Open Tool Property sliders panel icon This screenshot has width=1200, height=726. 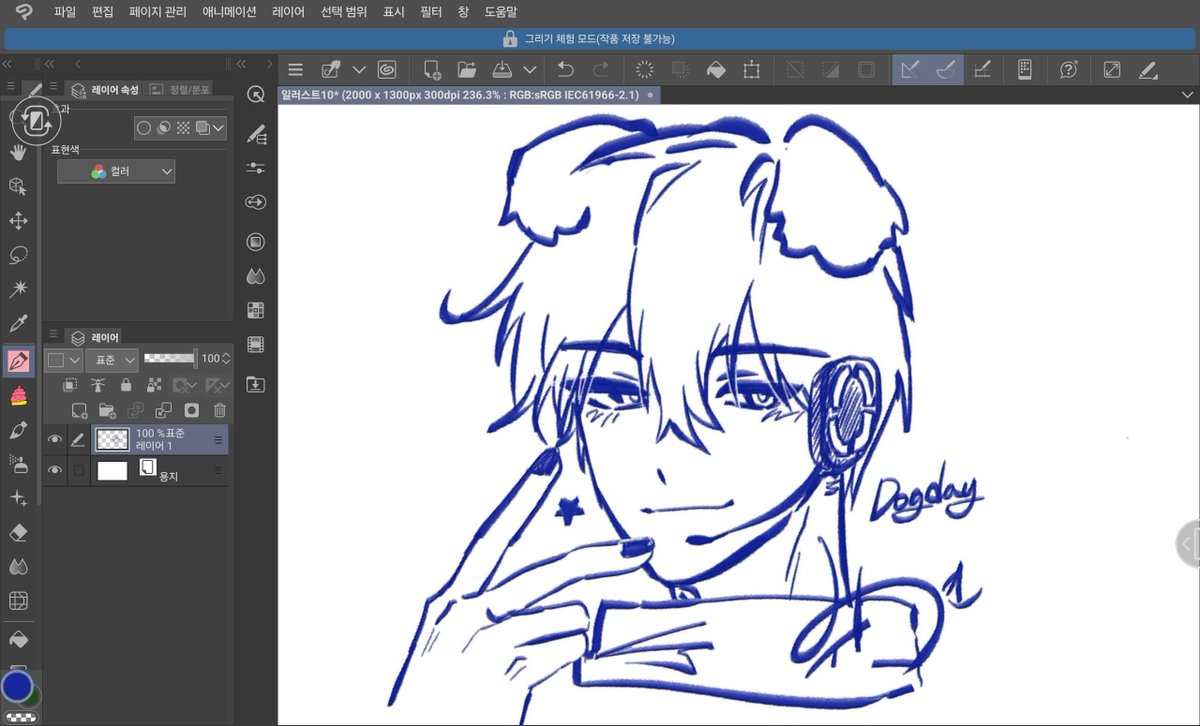(256, 168)
